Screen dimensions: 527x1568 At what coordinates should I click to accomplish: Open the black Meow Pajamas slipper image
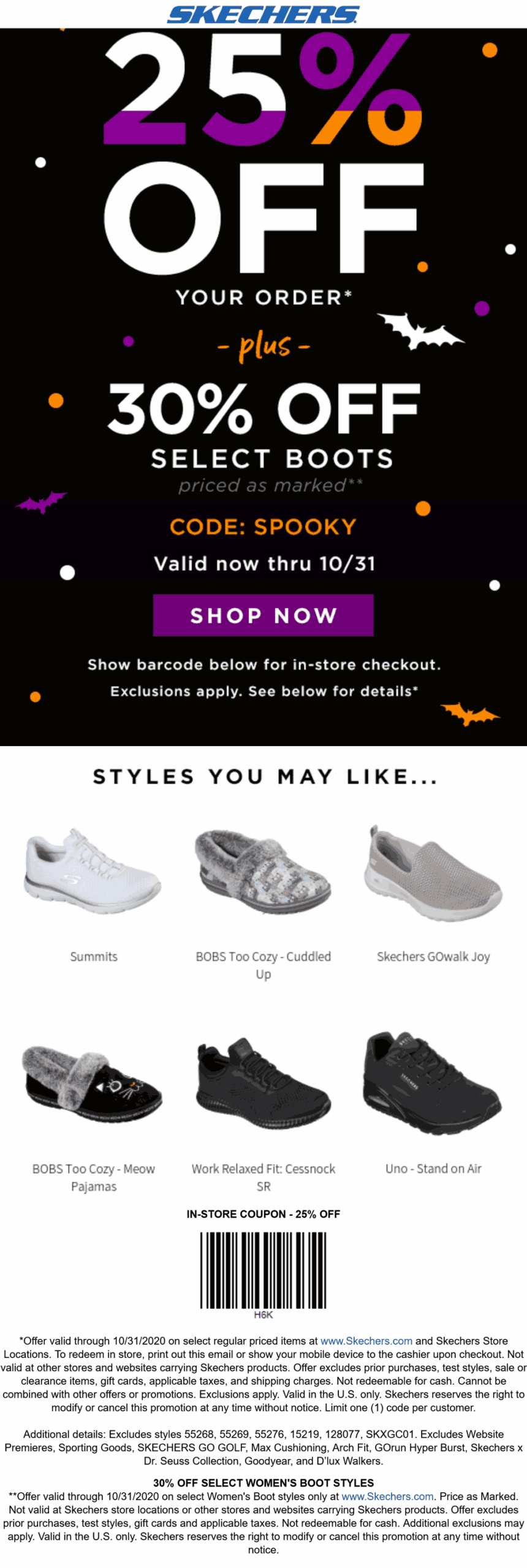pos(93,1084)
